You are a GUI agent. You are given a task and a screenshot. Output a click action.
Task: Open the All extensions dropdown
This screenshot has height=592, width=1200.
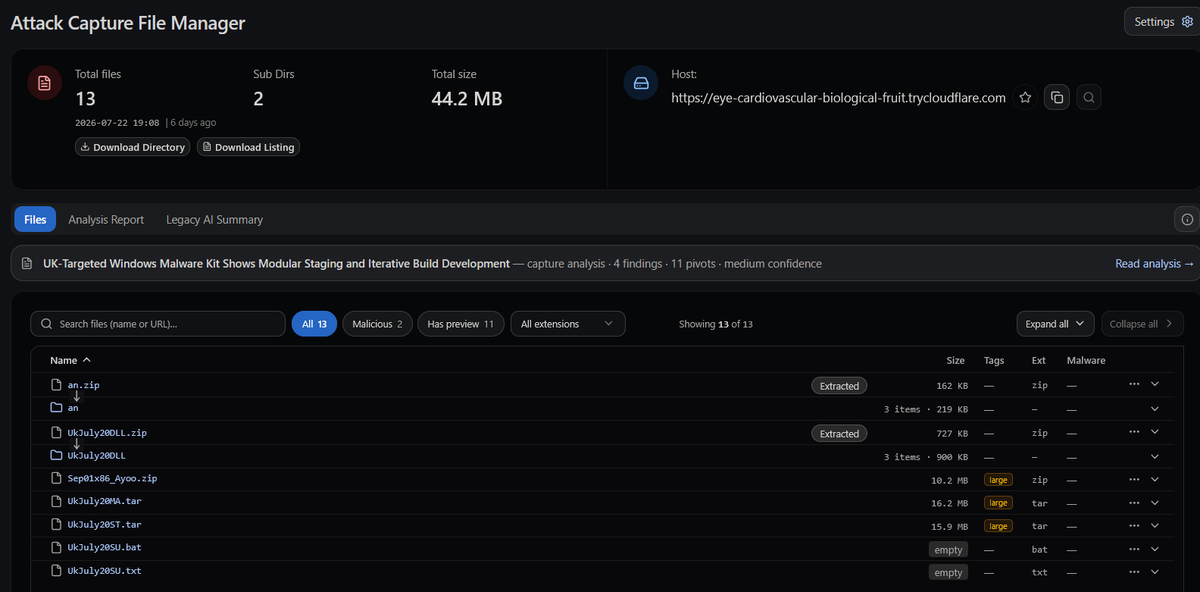[x=567, y=324]
